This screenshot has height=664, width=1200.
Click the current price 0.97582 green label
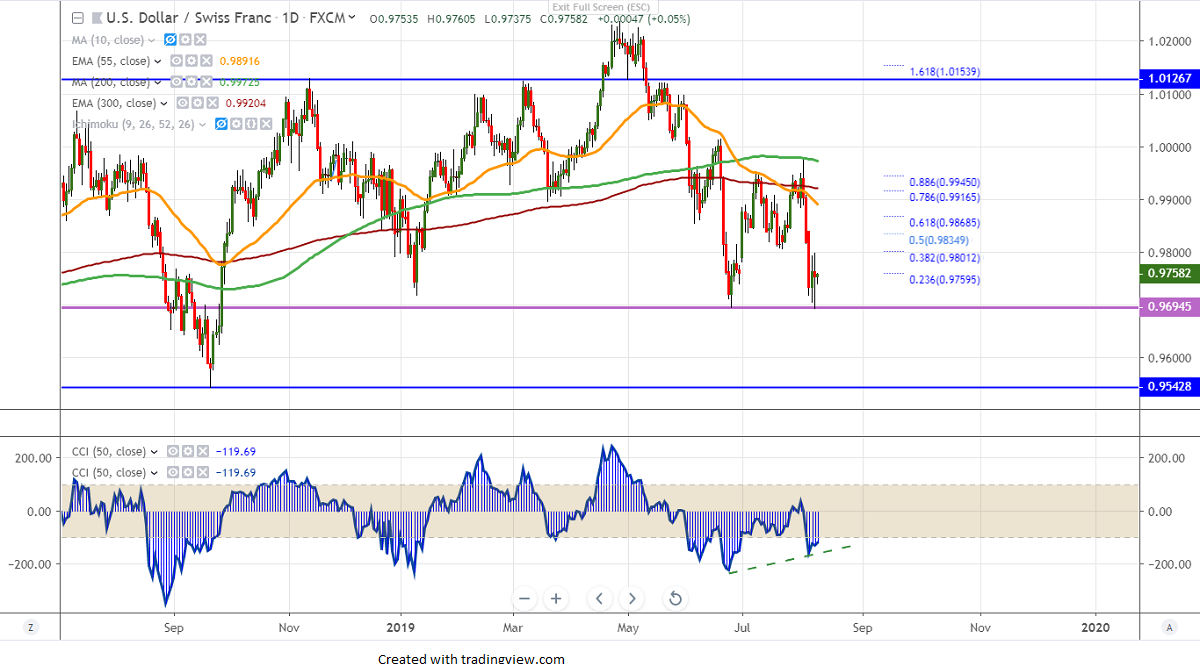pos(1168,272)
